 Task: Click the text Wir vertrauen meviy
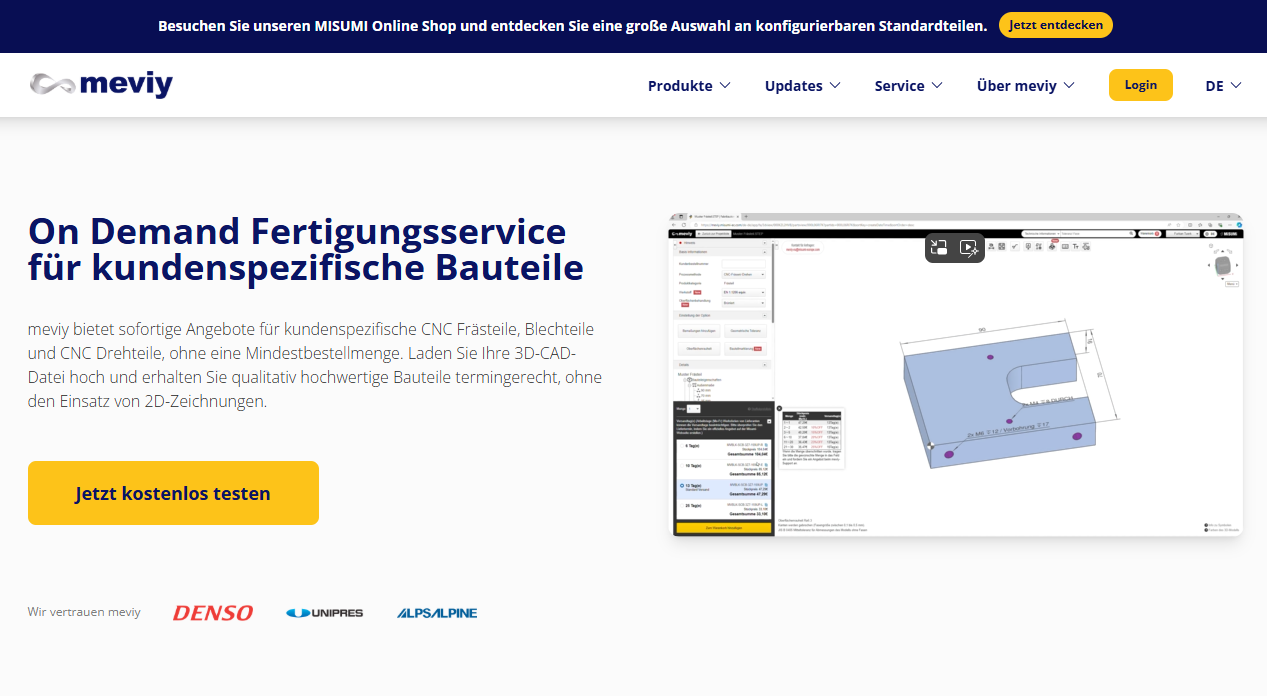[x=84, y=612]
